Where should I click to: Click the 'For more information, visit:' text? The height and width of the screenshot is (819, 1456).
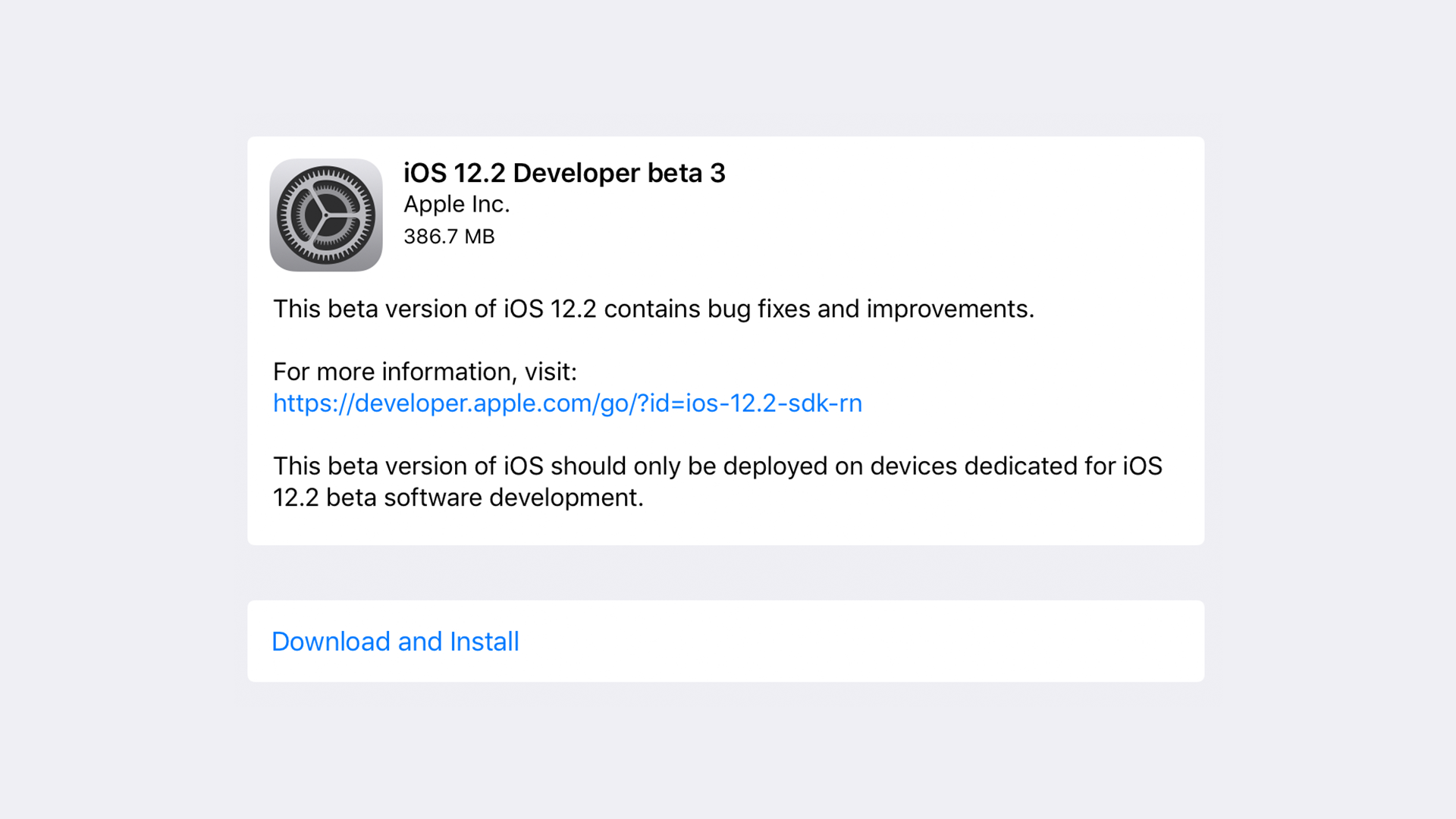[425, 372]
